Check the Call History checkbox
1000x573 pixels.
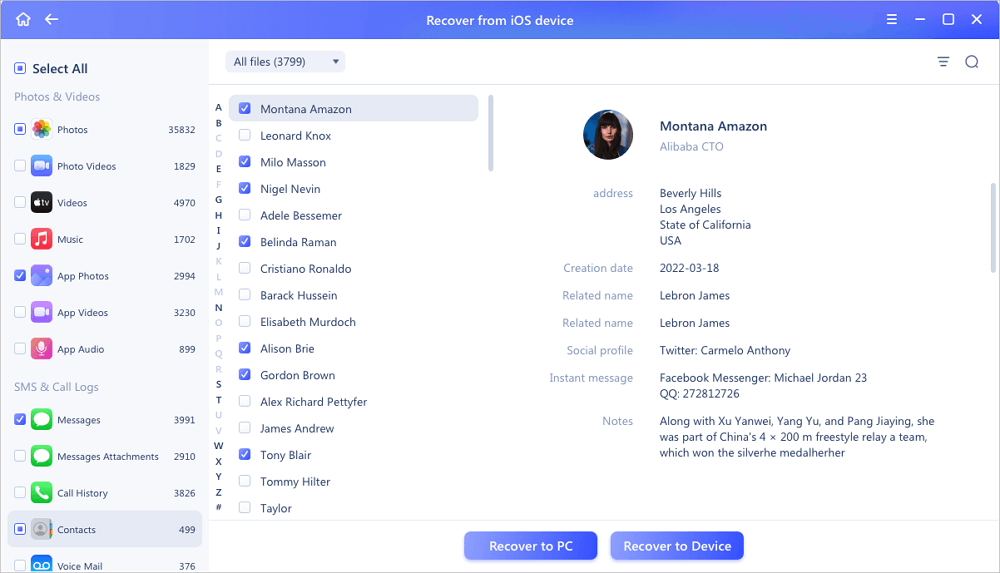pyautogui.click(x=20, y=493)
